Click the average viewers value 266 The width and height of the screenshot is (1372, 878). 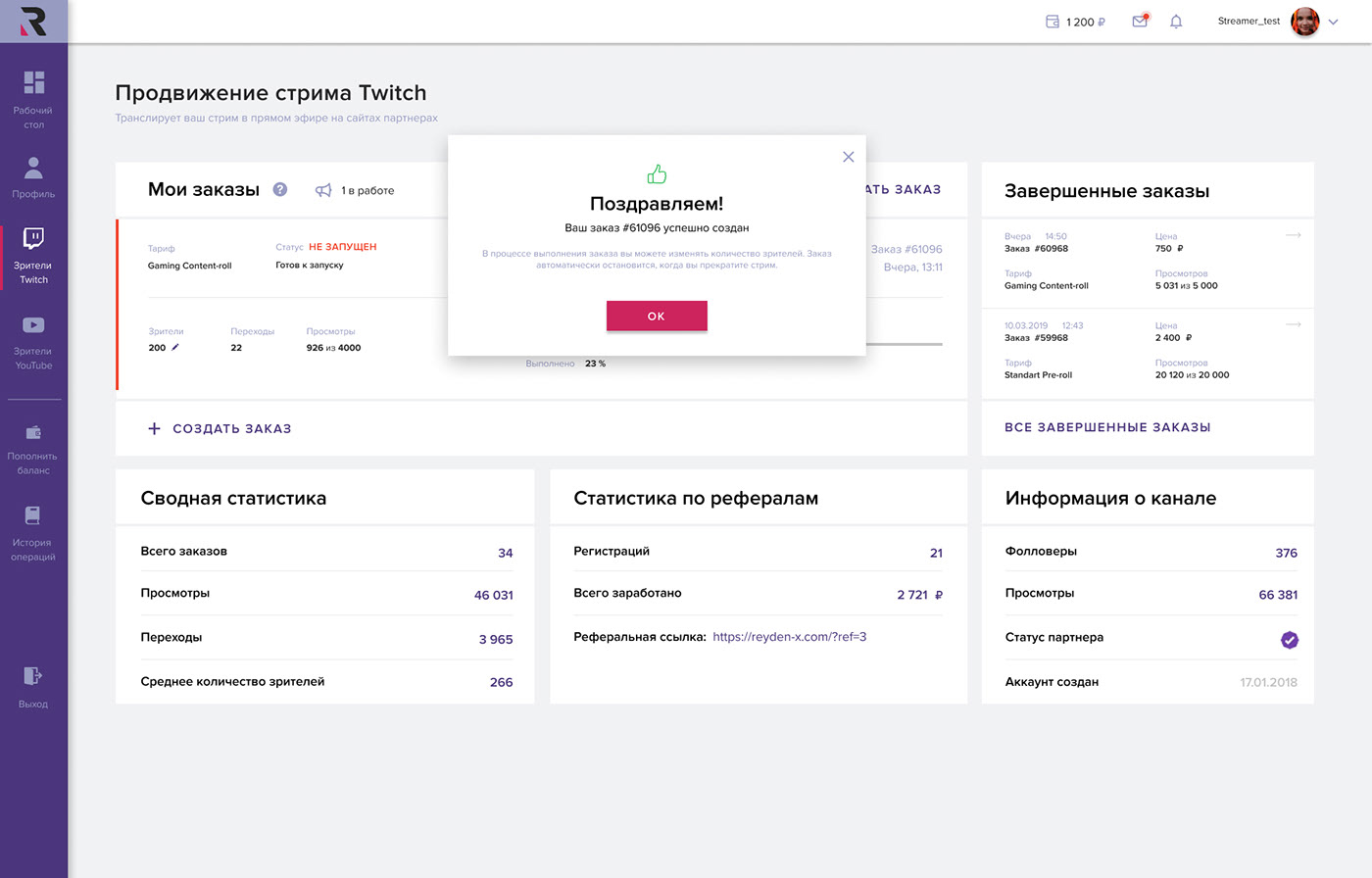pyautogui.click(x=502, y=682)
